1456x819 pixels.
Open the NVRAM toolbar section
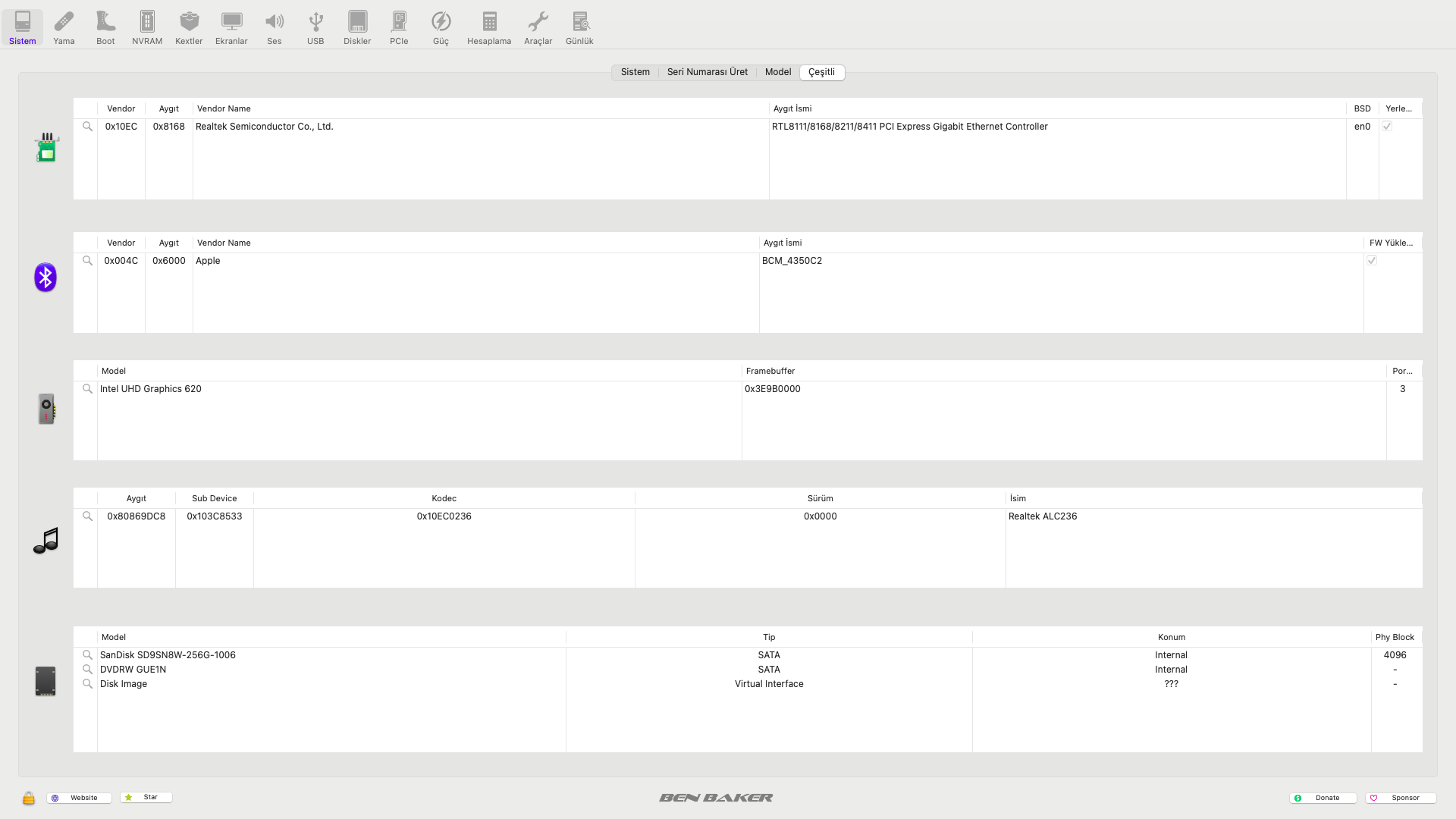tap(147, 28)
